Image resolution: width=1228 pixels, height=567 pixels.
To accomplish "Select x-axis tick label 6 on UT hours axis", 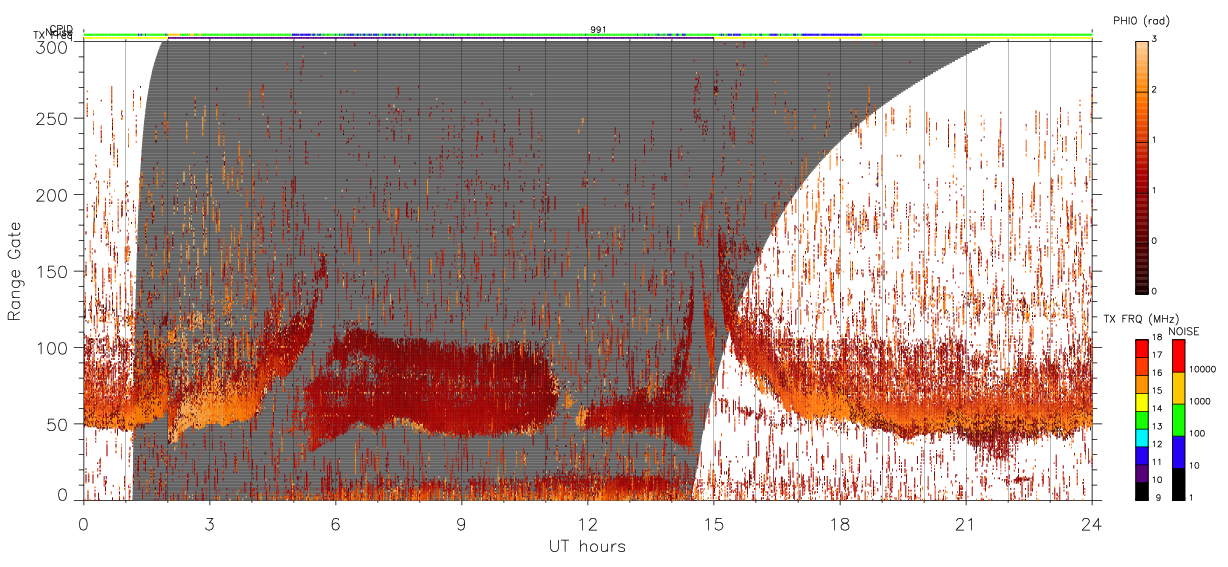I will [335, 522].
